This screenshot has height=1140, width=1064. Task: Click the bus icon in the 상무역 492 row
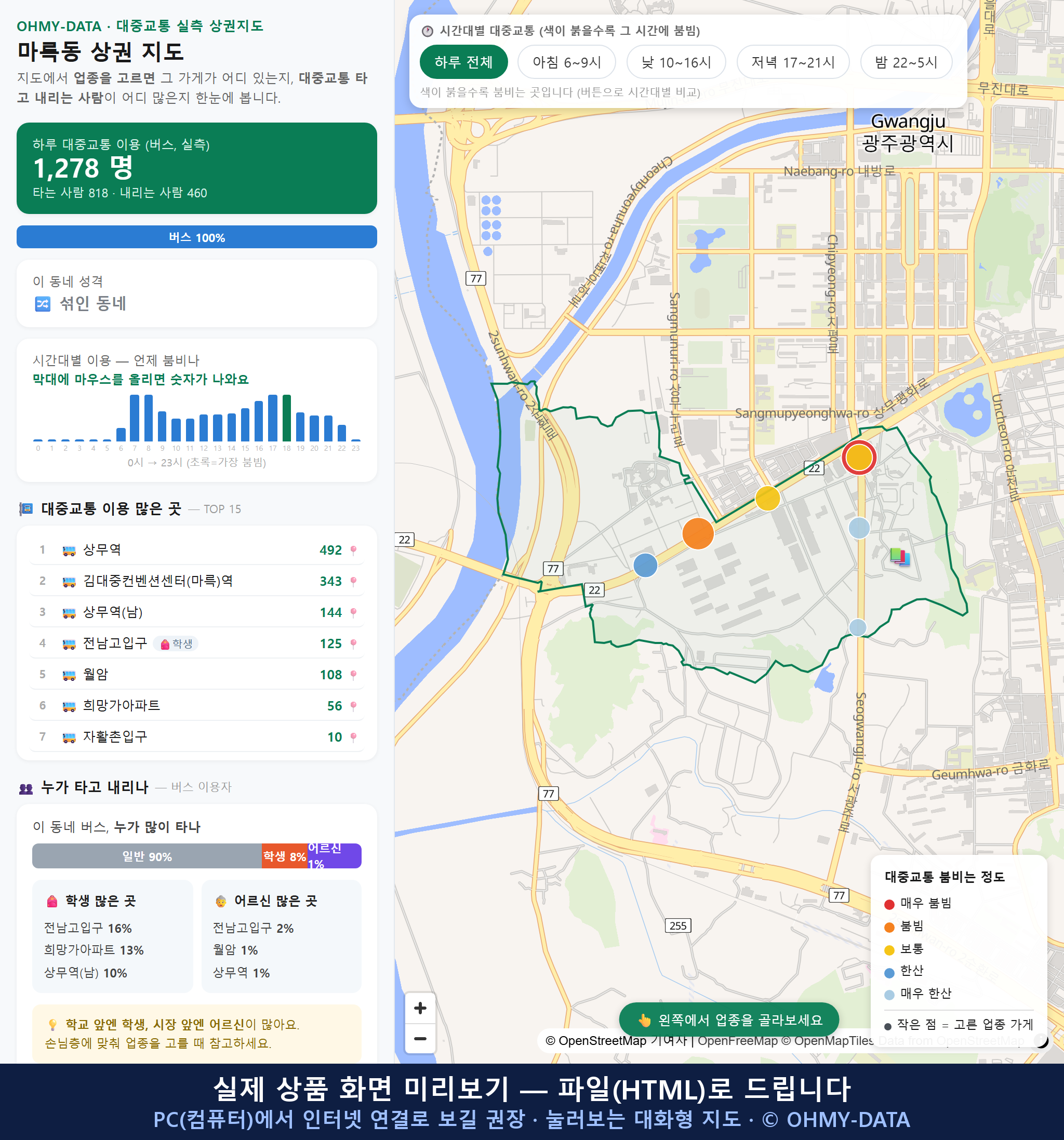(x=69, y=551)
